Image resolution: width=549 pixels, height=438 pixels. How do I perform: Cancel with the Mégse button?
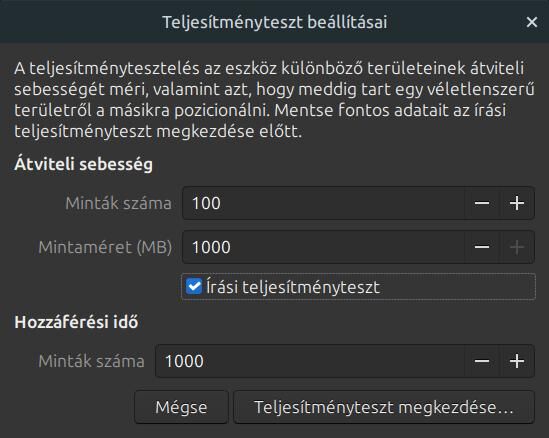pos(181,407)
